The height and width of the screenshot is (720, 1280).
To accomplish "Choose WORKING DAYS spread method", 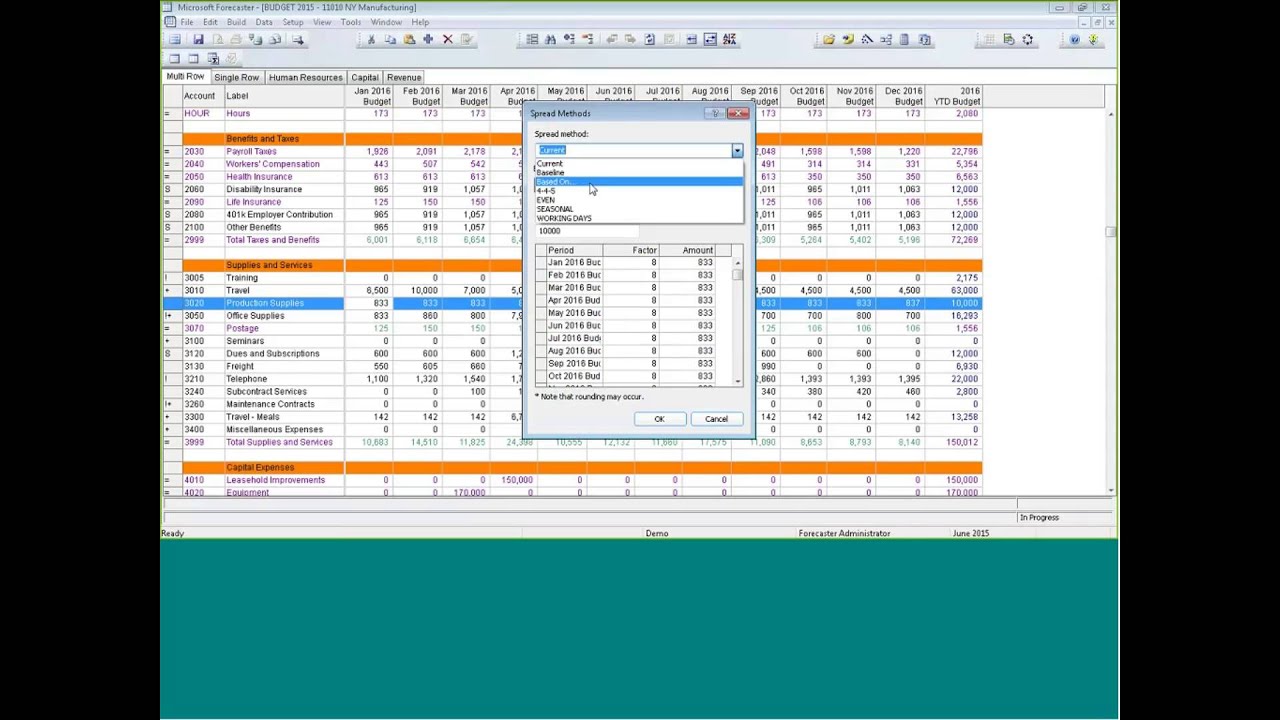I will 639,218.
